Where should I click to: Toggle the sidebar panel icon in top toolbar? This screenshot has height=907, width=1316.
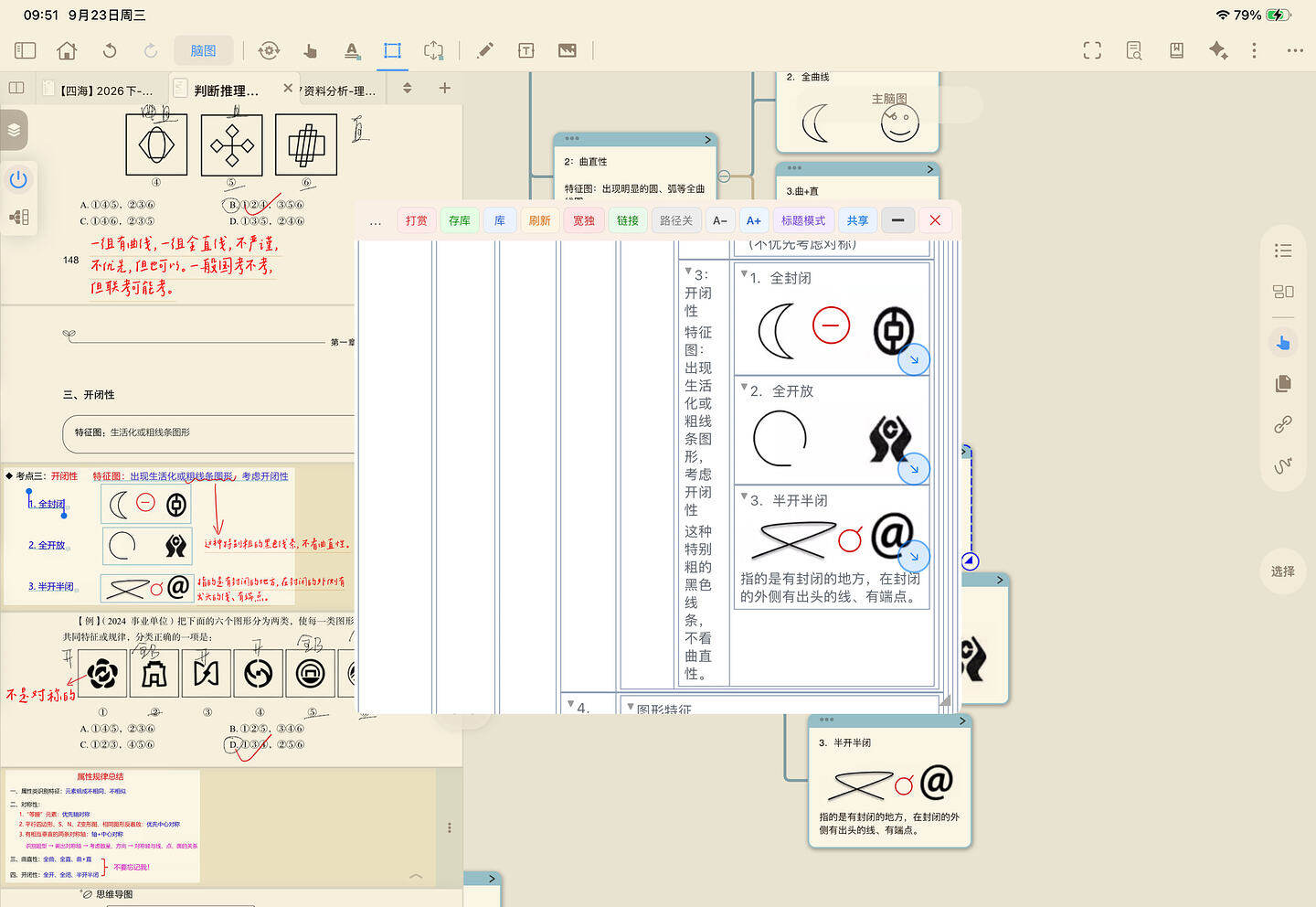[26, 50]
